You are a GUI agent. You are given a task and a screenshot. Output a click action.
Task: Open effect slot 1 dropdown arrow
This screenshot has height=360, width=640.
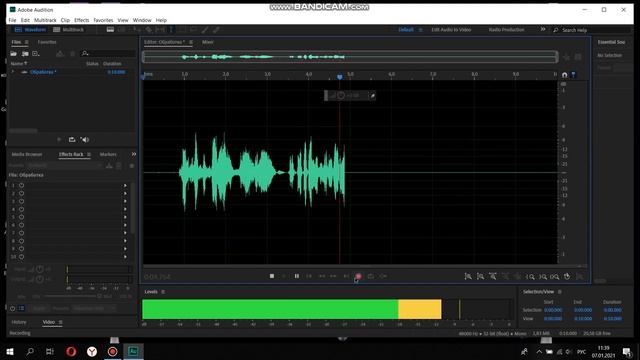[x=125, y=186]
